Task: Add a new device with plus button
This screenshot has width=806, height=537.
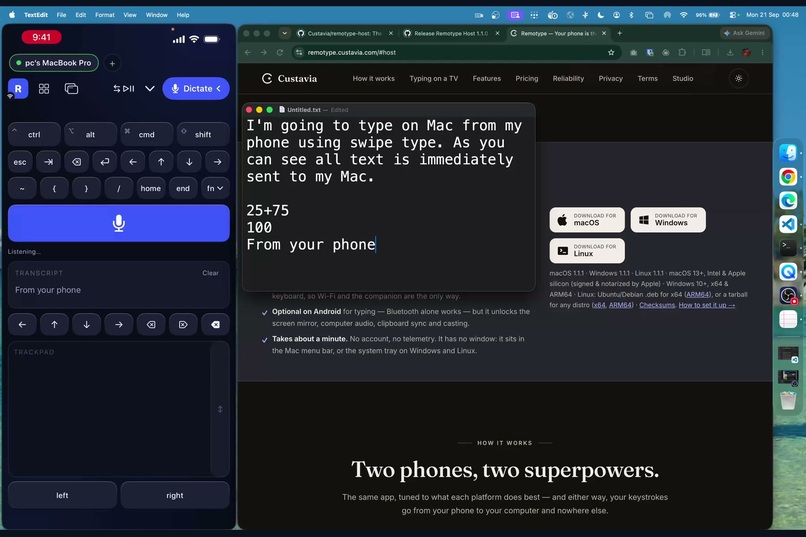Action: tap(112, 63)
